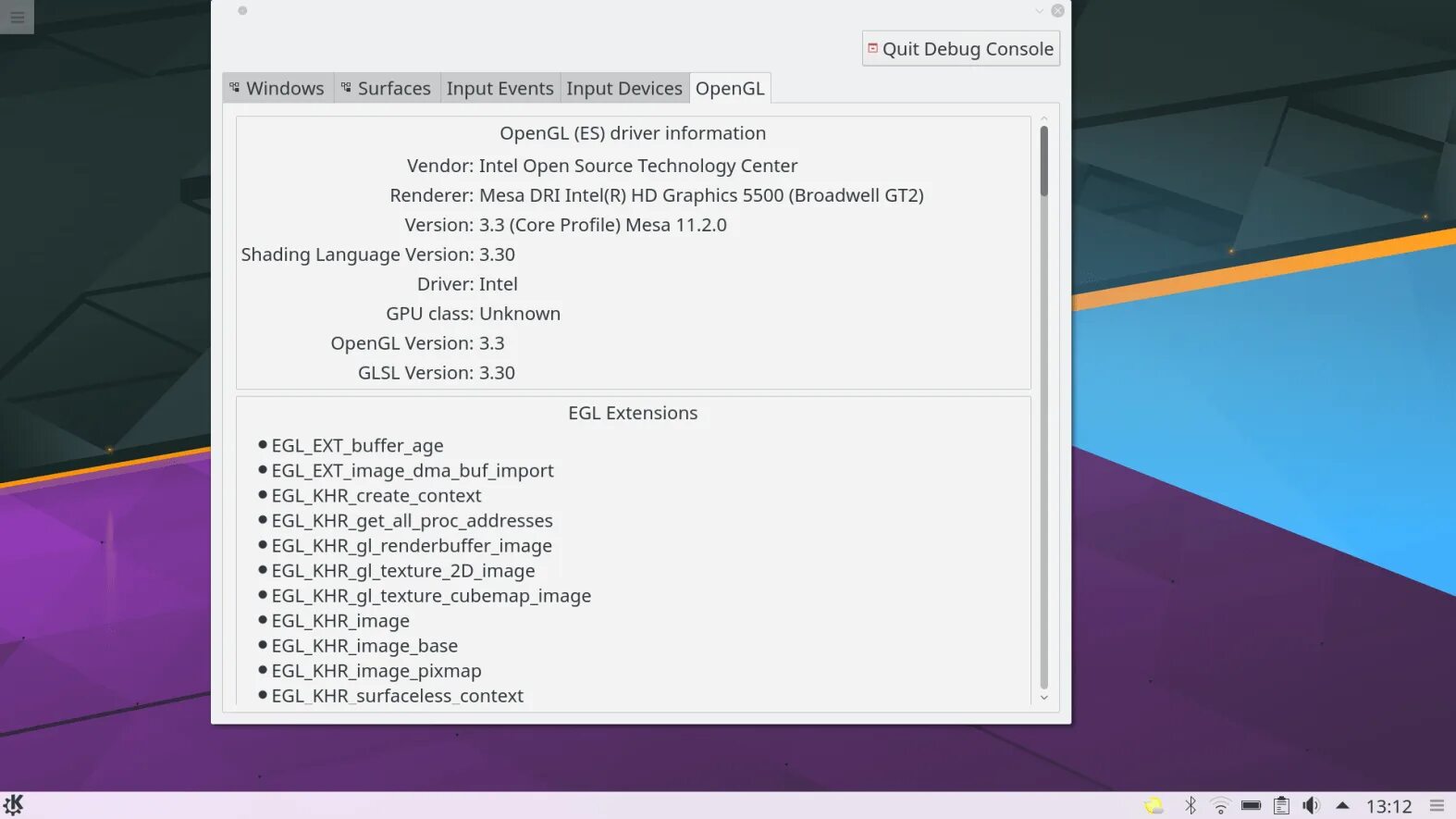This screenshot has height=819, width=1456.
Task: Open Bluetooth settings from the tray
Action: 1191,806
